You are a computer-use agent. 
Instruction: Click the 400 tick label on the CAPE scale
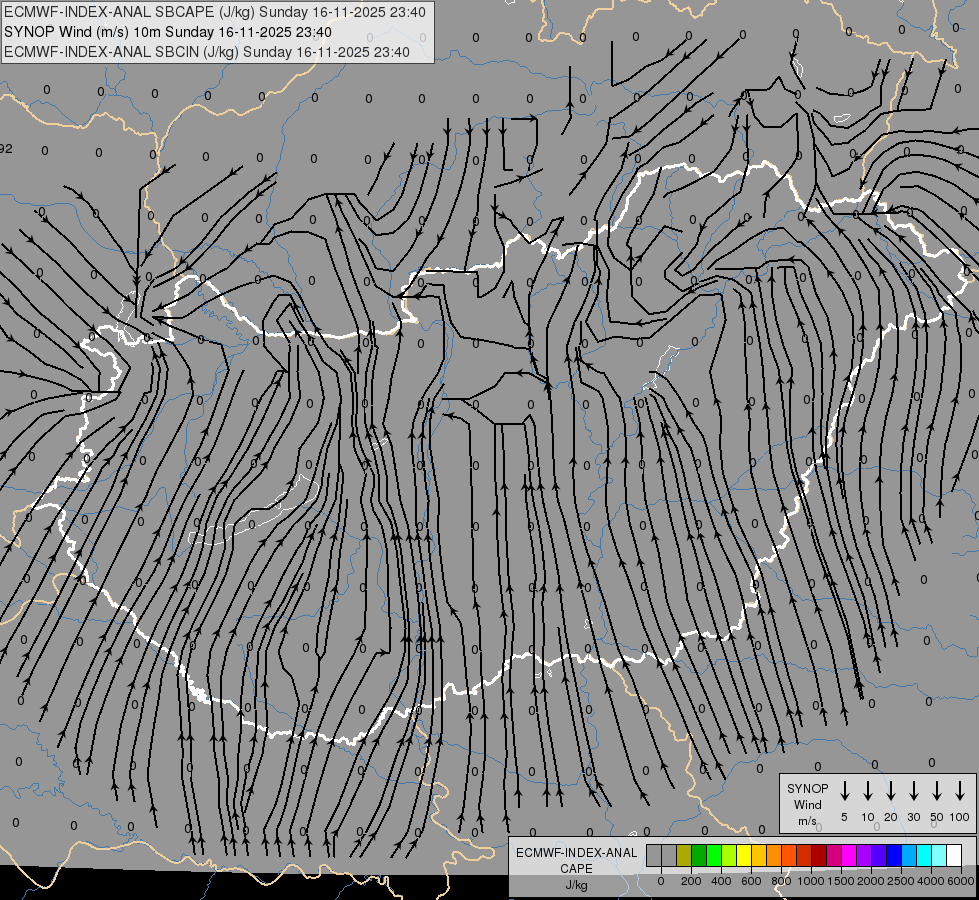point(721,881)
